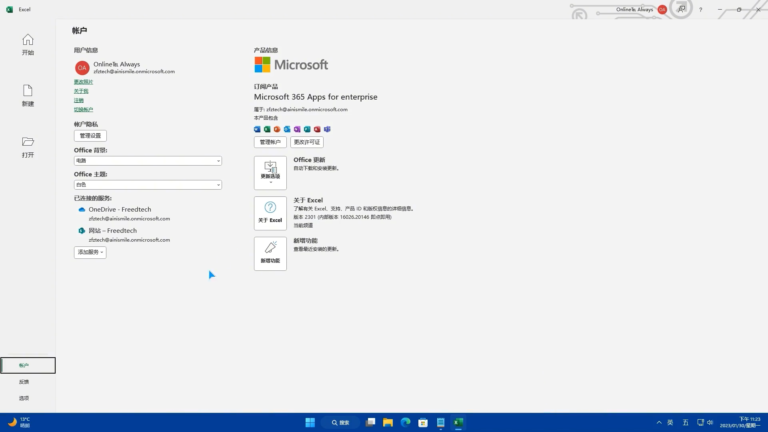
Task: Open the 打开 (Open) page in sidebar
Action: [28, 147]
